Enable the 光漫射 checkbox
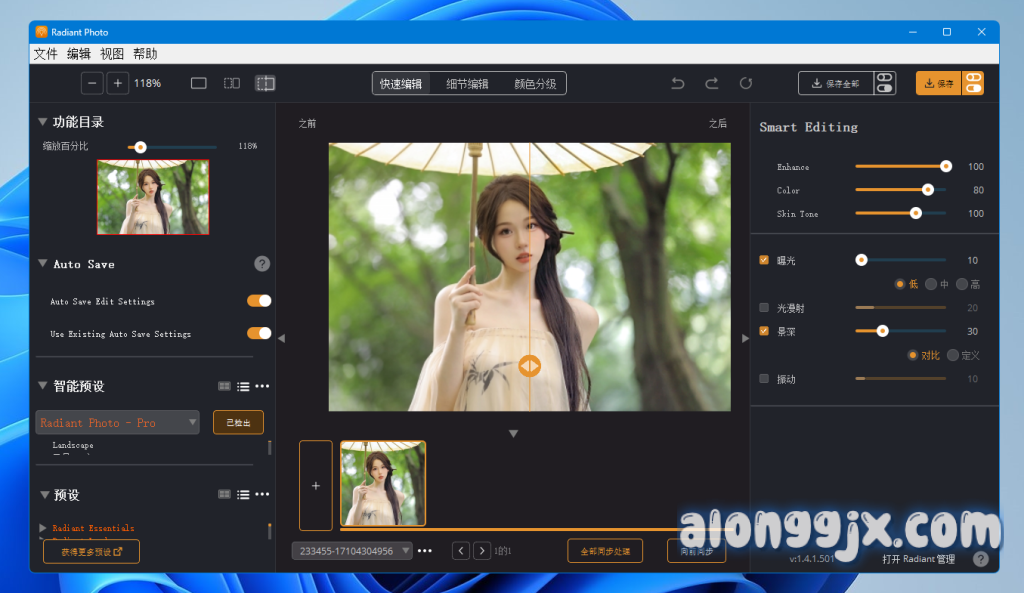This screenshot has height=593, width=1024. point(765,307)
